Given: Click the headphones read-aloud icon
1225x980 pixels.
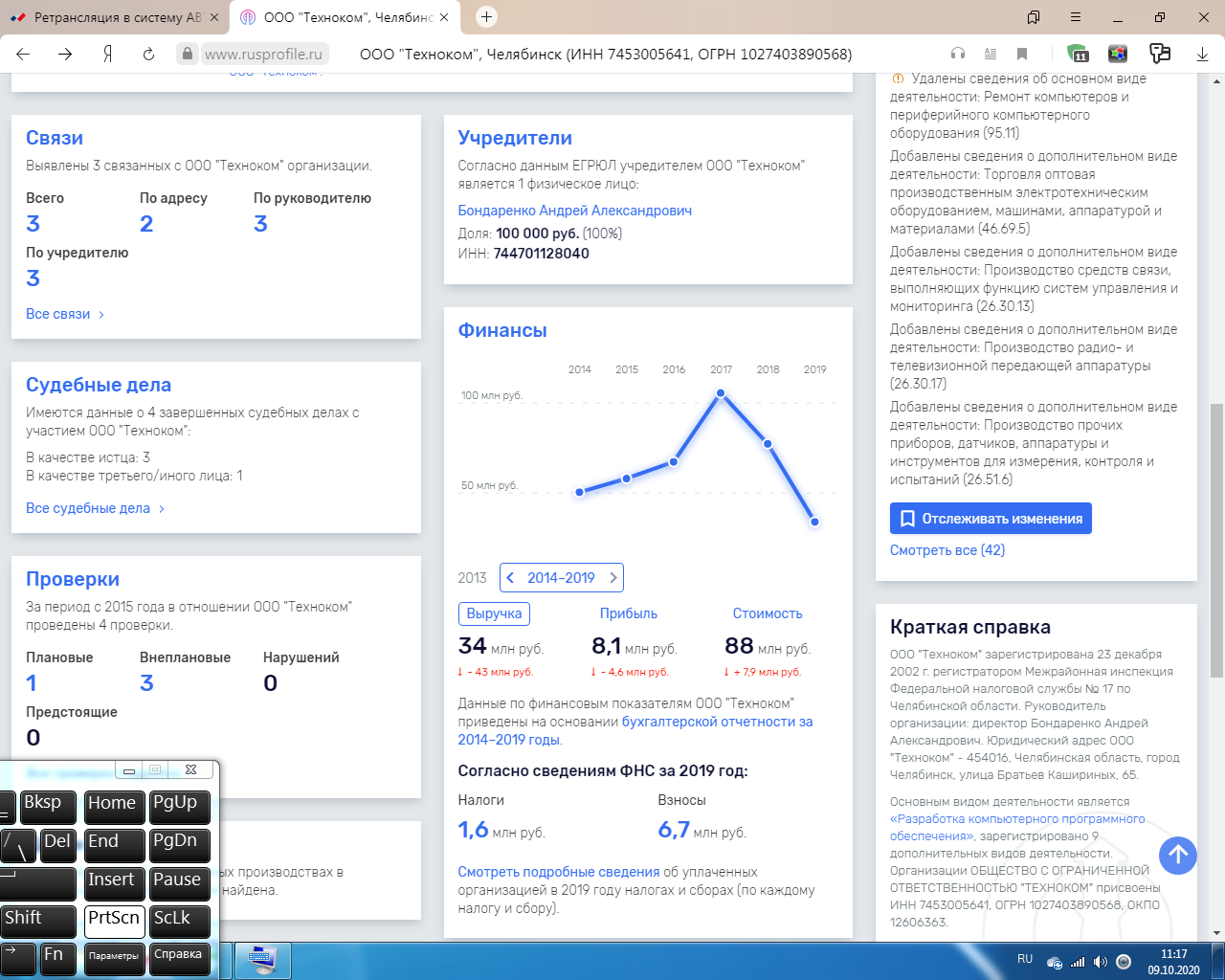Looking at the screenshot, I should 957,55.
